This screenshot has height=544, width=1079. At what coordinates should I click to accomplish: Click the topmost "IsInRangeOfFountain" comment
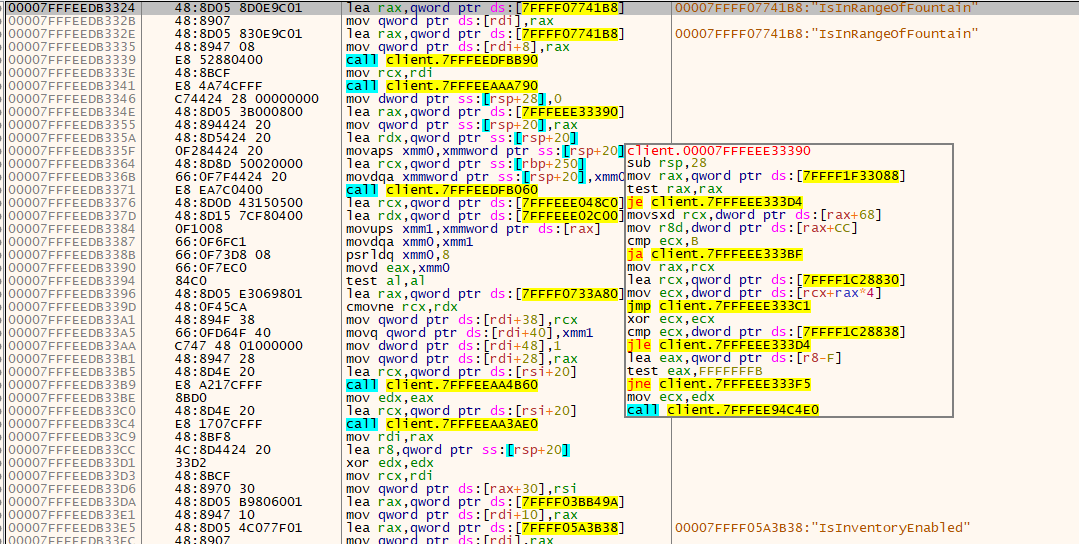click(x=826, y=8)
